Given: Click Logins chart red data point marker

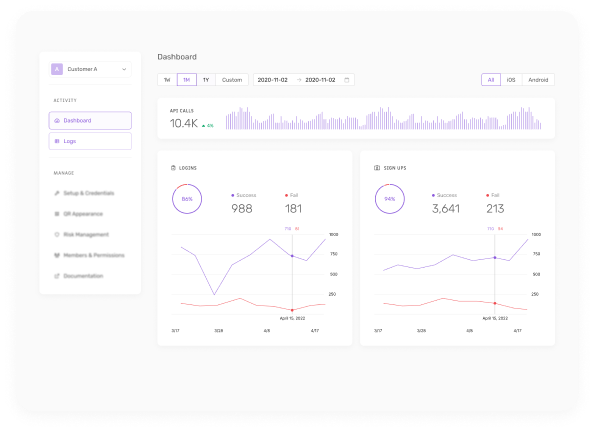Looking at the screenshot, I should 292,310.
